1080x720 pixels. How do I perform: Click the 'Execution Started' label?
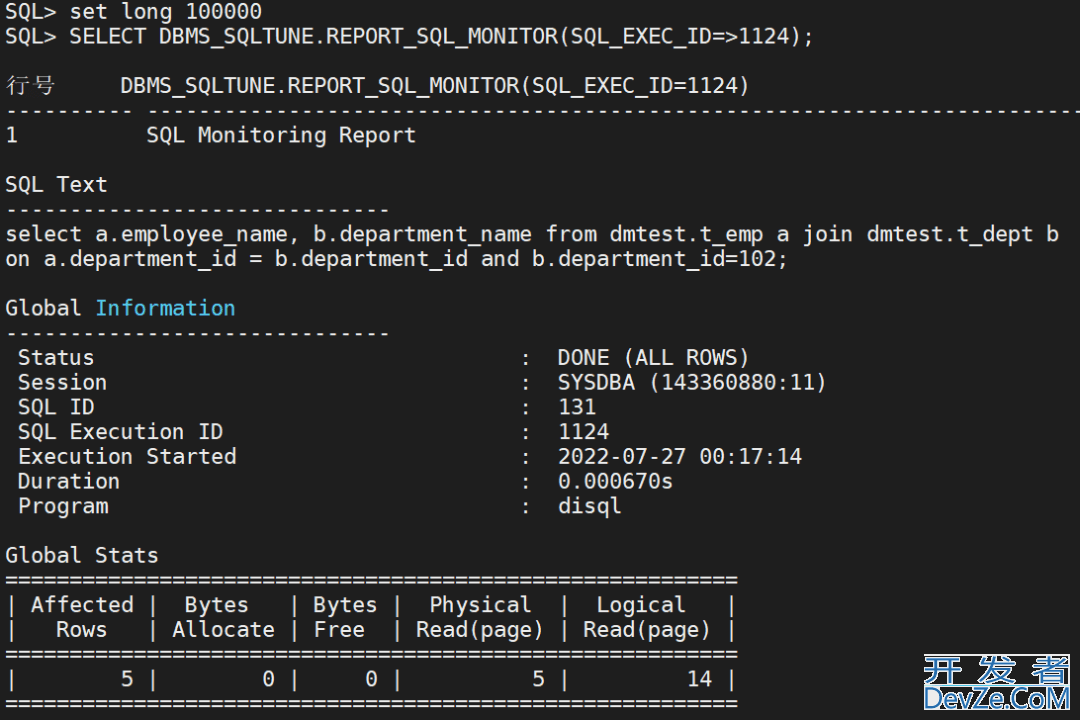pos(127,457)
